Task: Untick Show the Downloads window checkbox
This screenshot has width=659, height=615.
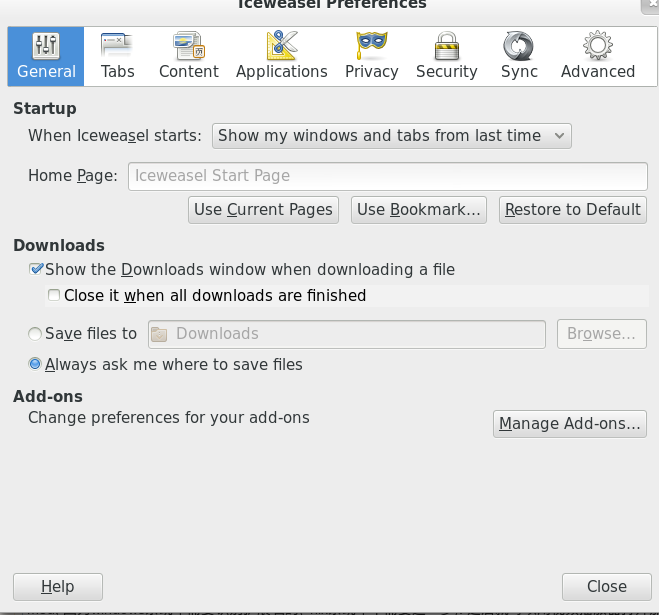Action: 36,269
